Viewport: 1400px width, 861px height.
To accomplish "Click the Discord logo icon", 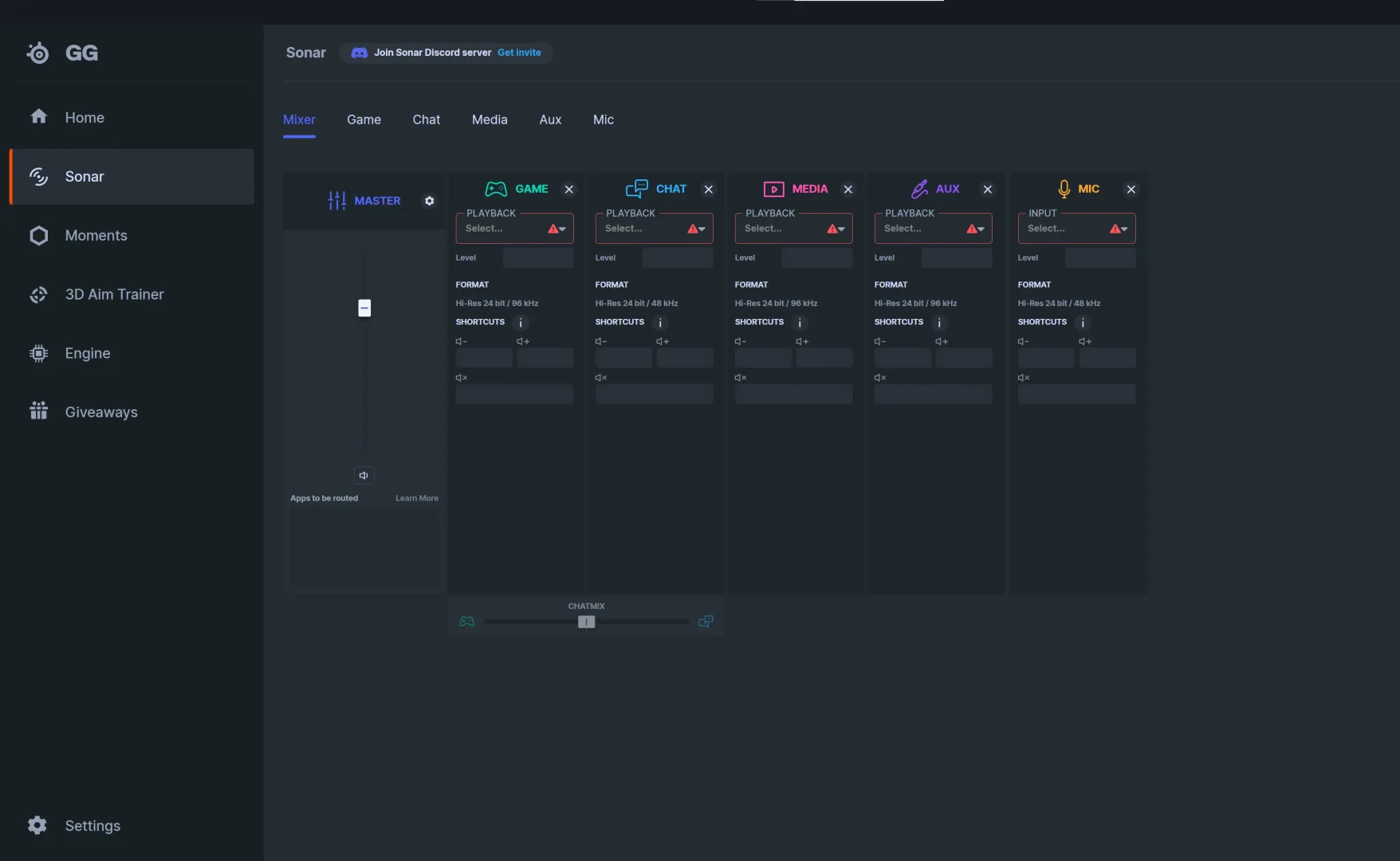I will [x=360, y=53].
